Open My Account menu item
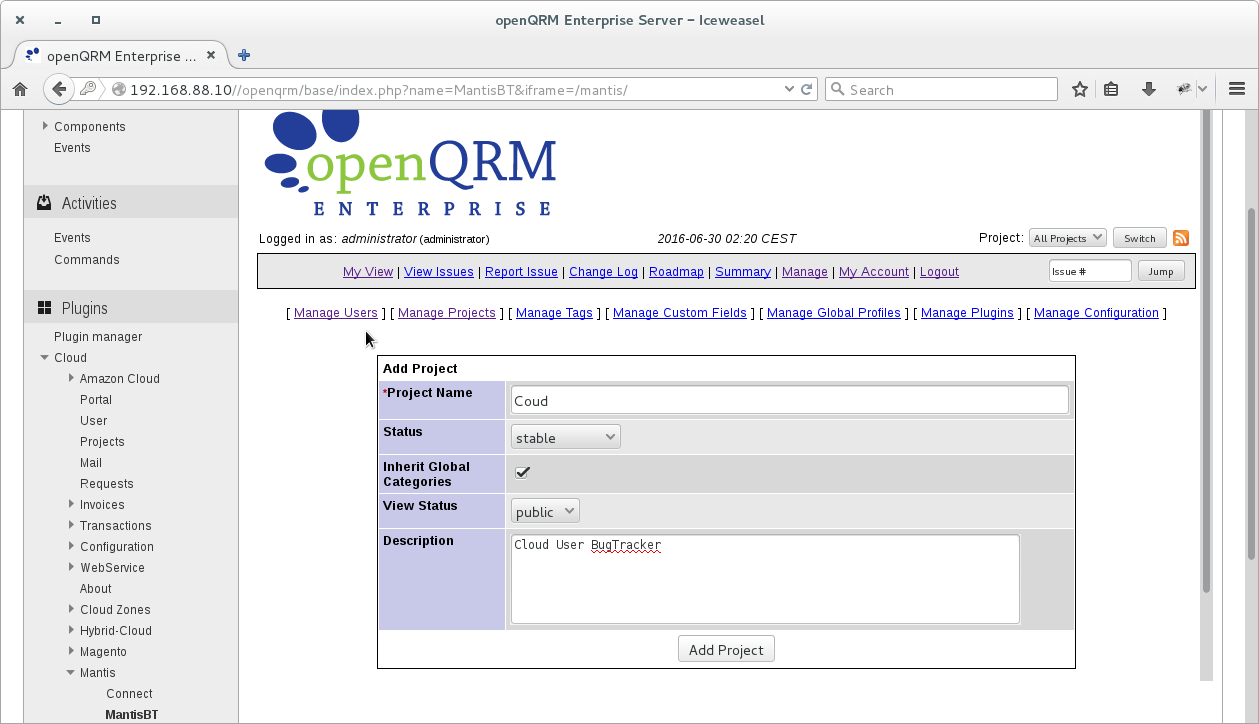Viewport: 1259px width, 724px height. click(x=874, y=271)
